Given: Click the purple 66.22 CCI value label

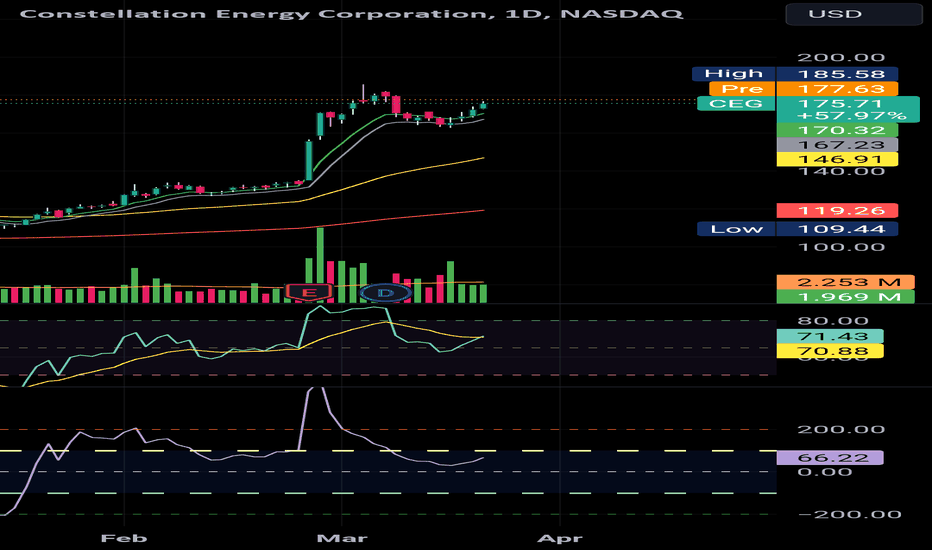Looking at the screenshot, I should click(830, 457).
